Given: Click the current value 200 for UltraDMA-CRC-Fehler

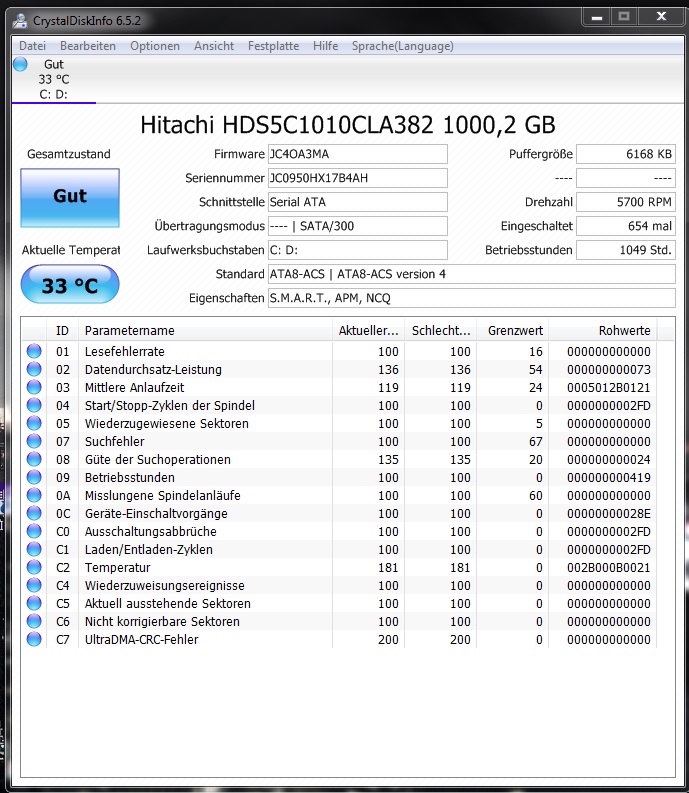Looking at the screenshot, I should tap(388, 640).
